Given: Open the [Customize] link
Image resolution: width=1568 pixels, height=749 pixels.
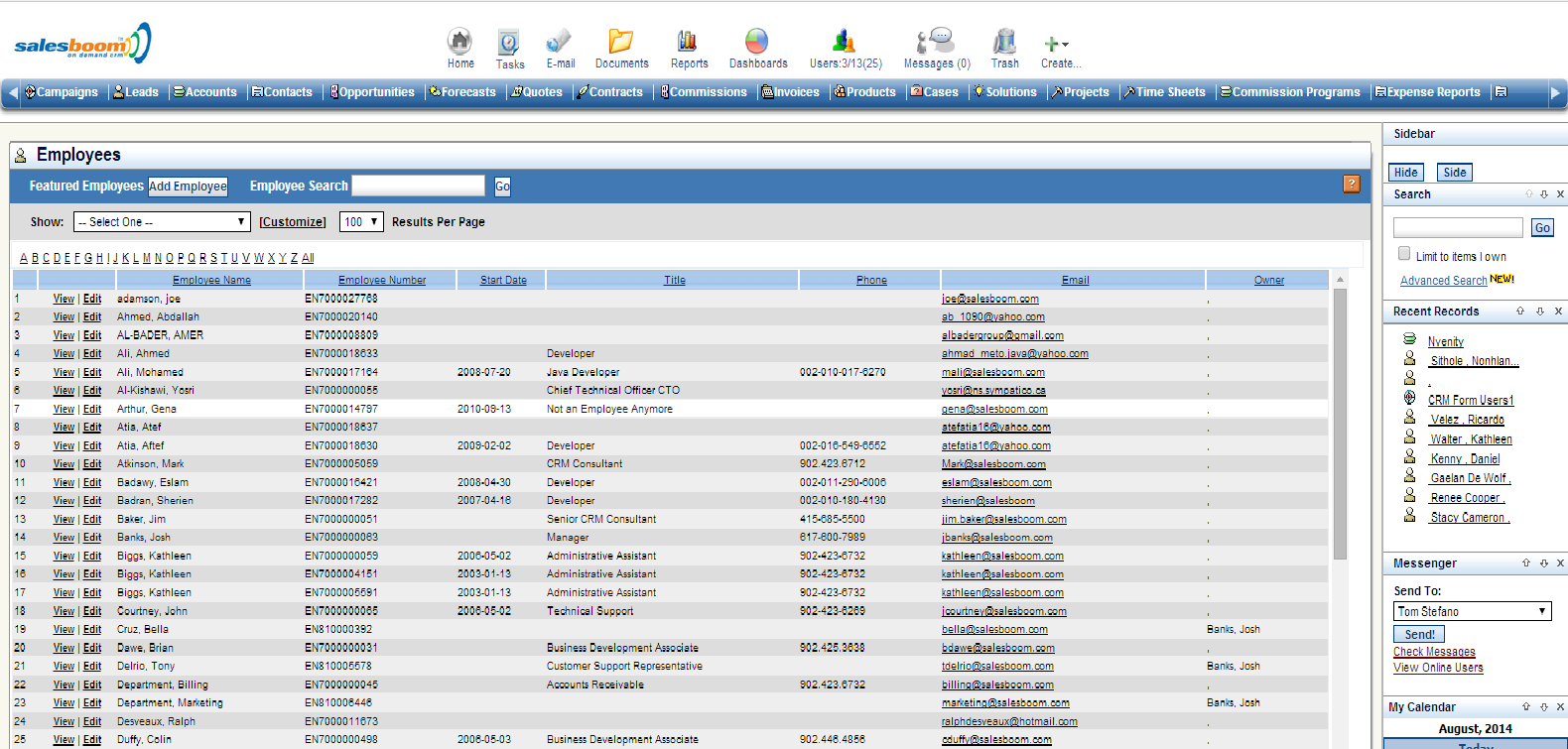Looking at the screenshot, I should pos(293,222).
